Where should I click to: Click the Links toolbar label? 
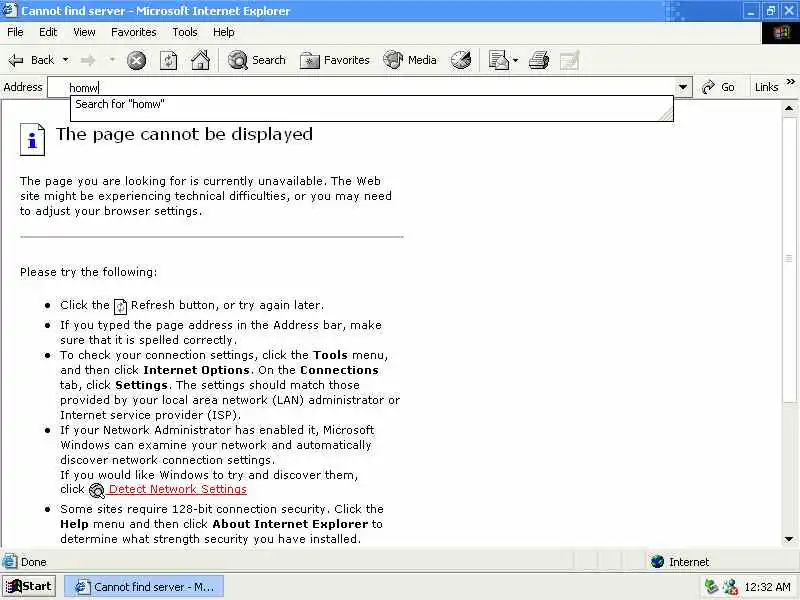point(766,87)
